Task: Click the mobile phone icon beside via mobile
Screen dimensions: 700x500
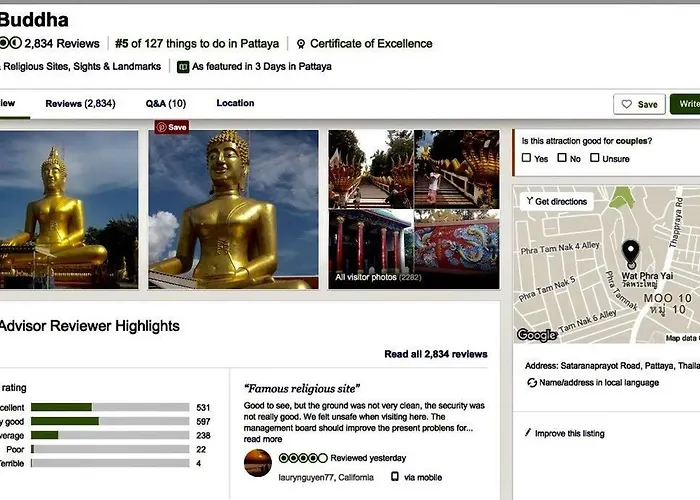Action: coord(395,476)
